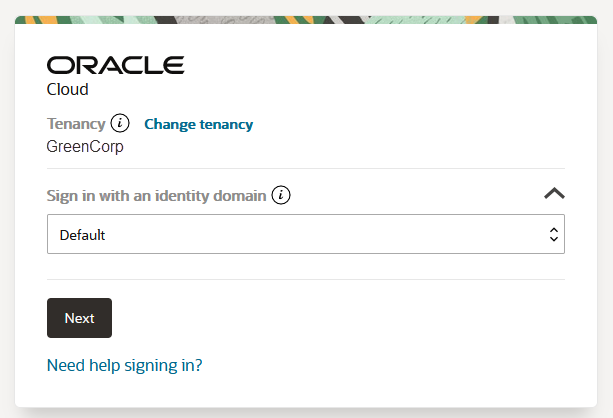Follow the Need help signing in link

(124, 365)
